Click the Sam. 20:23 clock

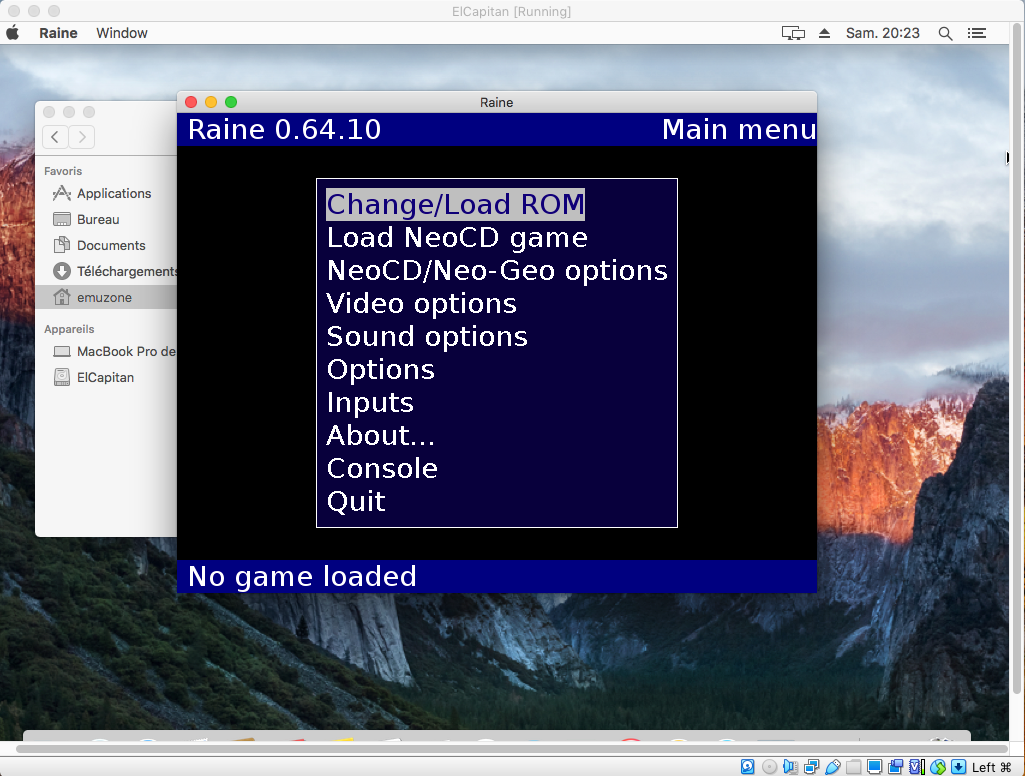click(882, 33)
